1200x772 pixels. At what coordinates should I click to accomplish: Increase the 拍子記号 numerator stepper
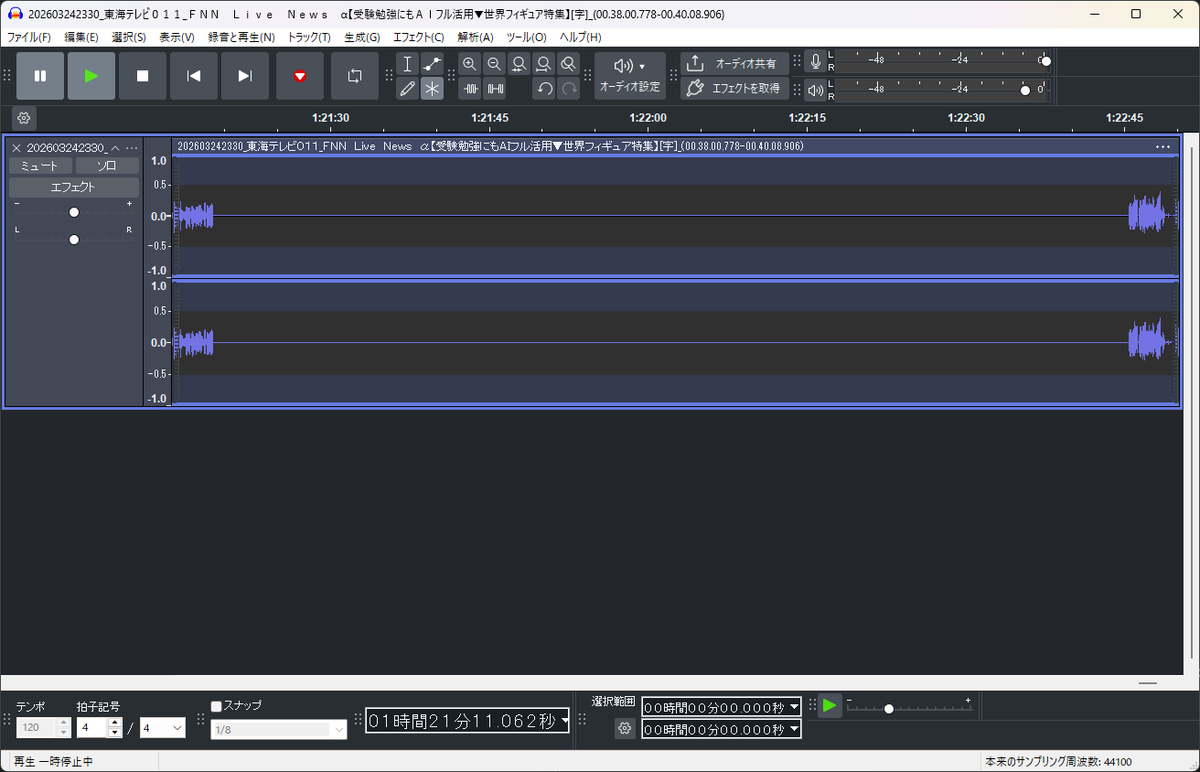tap(115, 723)
